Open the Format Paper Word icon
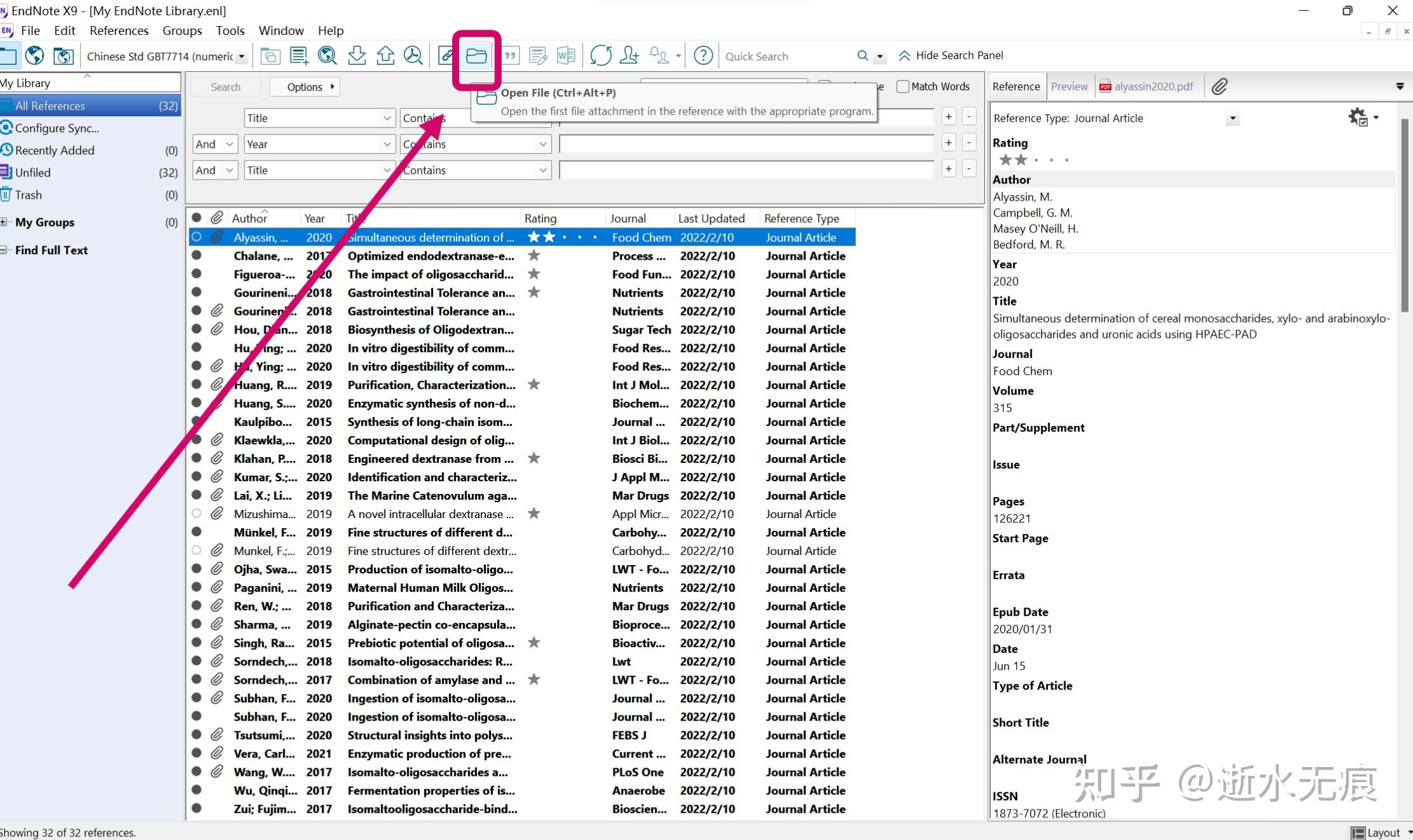The image size is (1413, 840). click(566, 55)
